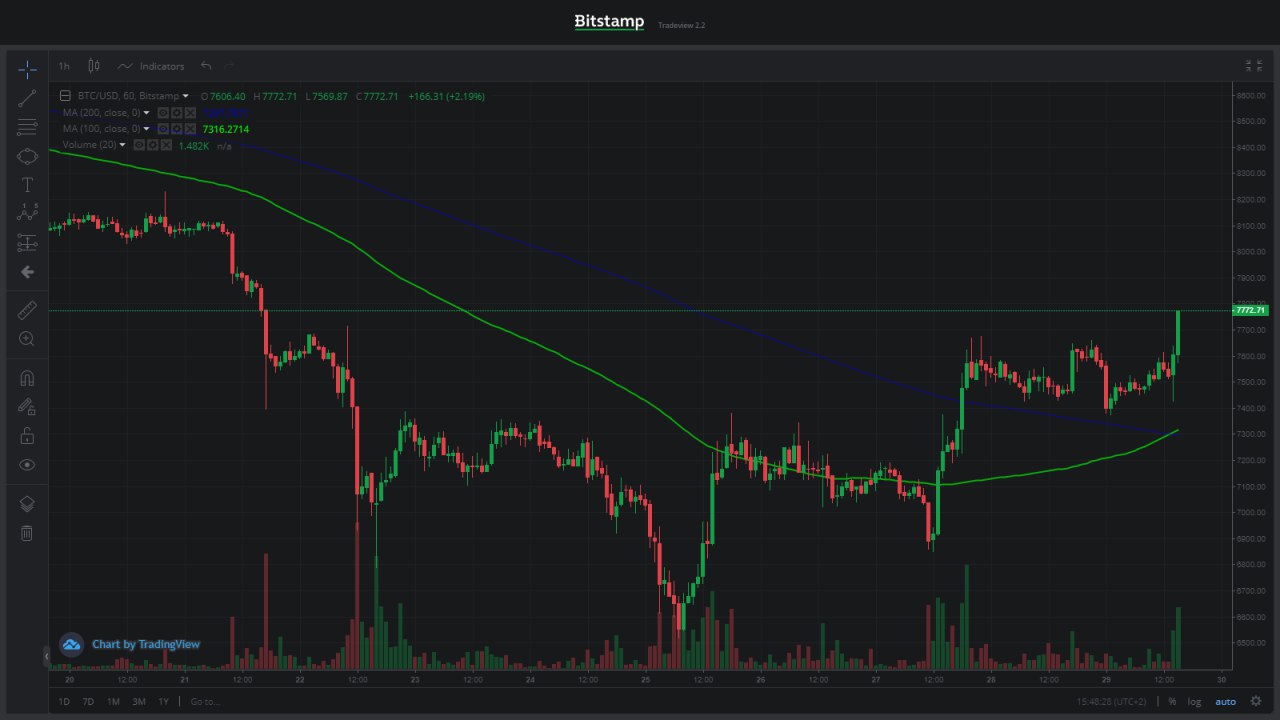Viewport: 1280px width, 720px height.
Task: Change the 1h time interval
Action: coord(64,66)
